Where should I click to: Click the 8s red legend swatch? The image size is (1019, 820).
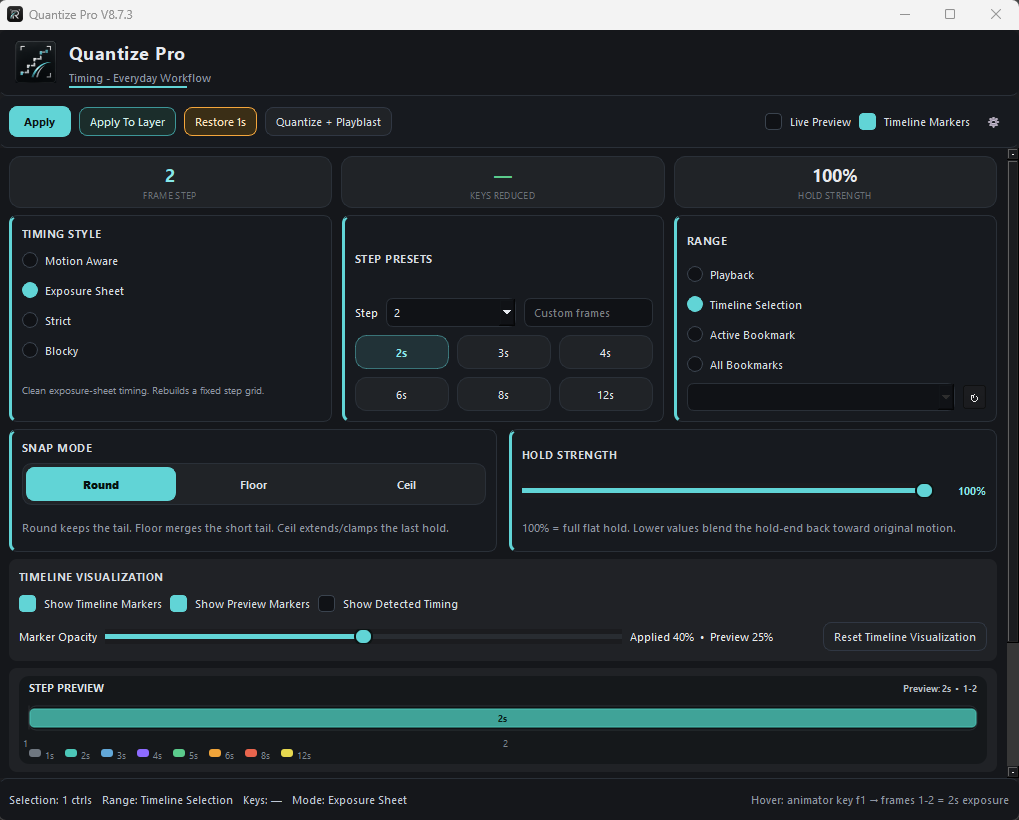click(251, 753)
